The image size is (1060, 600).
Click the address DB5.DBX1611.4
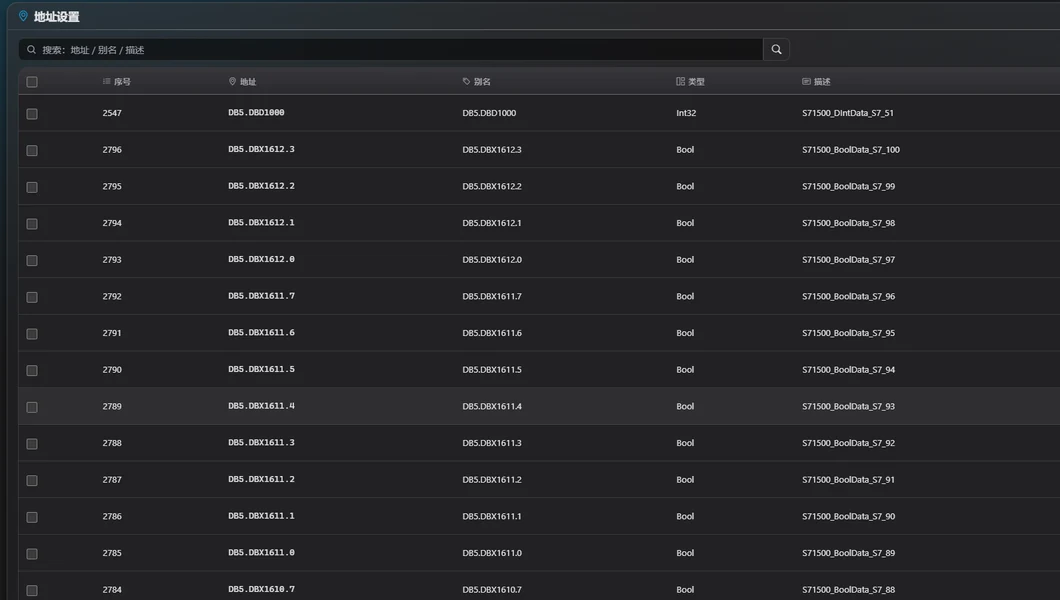click(x=262, y=406)
